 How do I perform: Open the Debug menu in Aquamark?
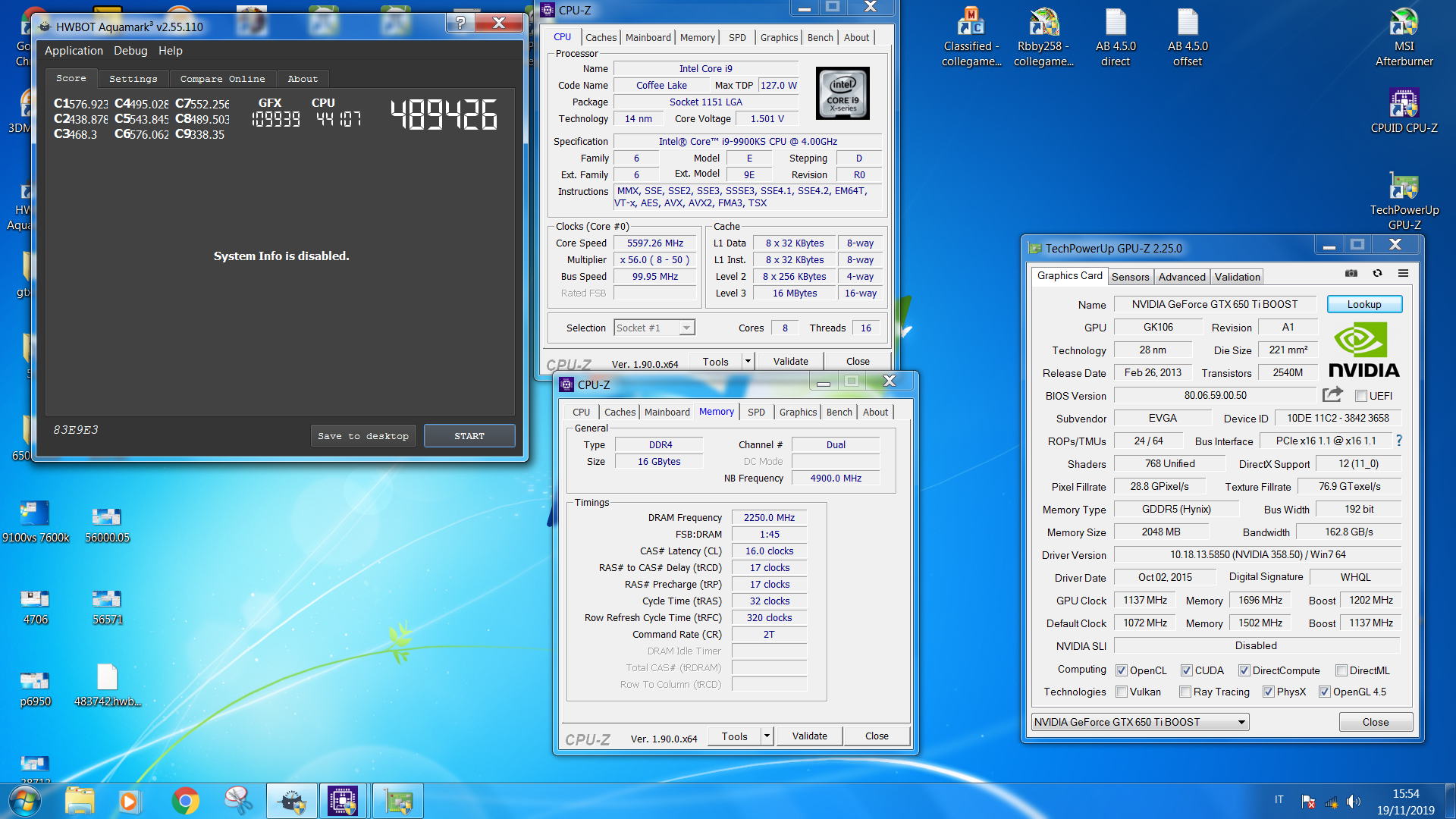click(x=130, y=51)
